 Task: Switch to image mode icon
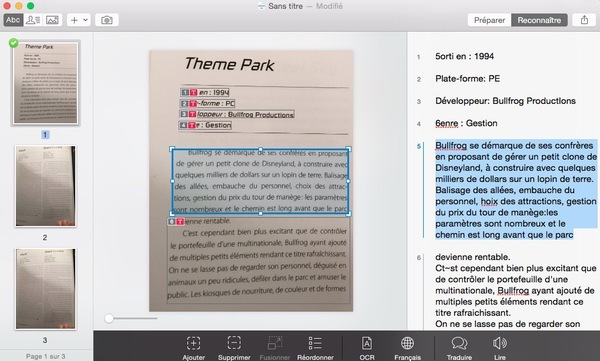52,20
